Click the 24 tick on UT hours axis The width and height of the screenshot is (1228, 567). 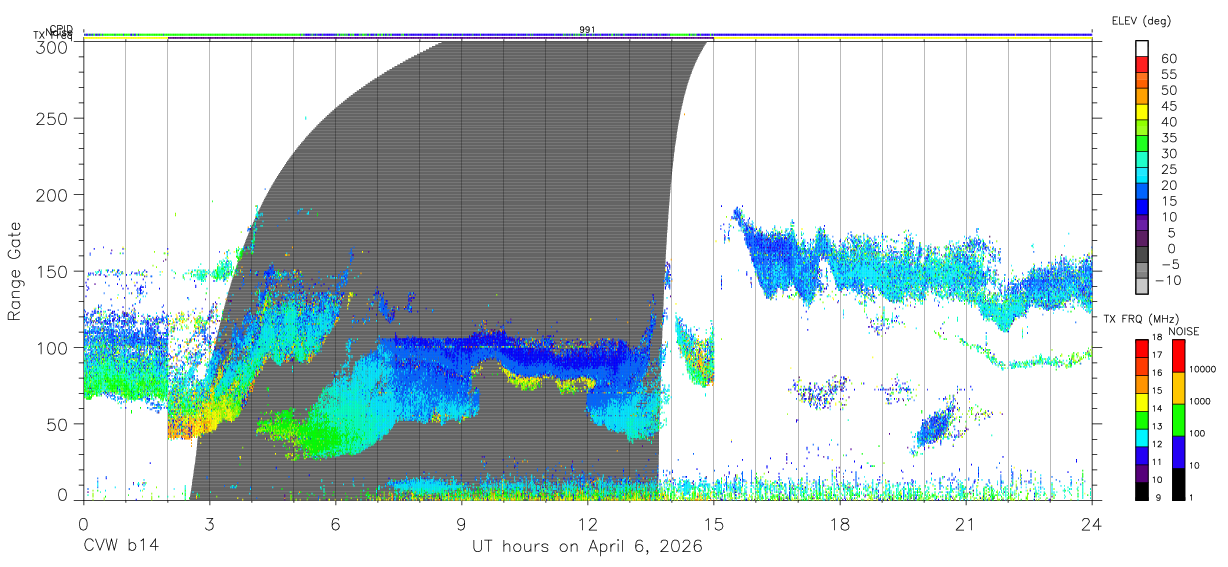[x=1092, y=525]
